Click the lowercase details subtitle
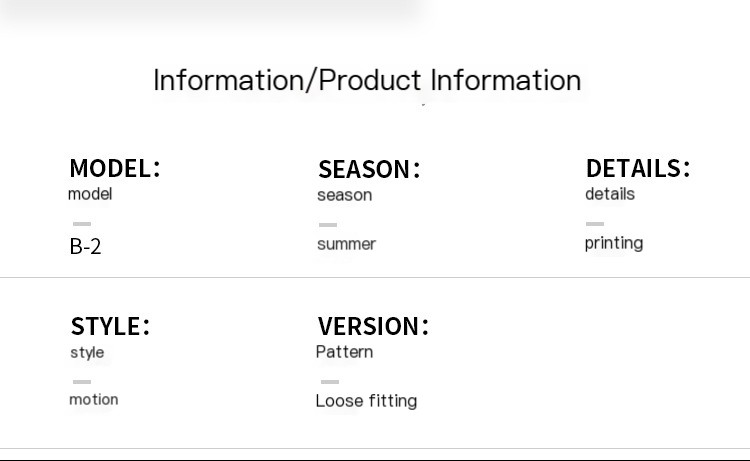 click(x=609, y=194)
